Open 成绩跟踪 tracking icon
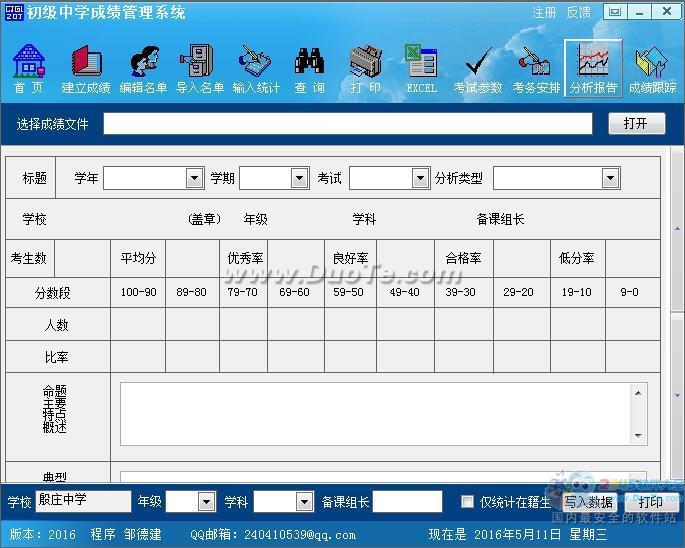Screen dimensions: 685x548 click(652, 69)
